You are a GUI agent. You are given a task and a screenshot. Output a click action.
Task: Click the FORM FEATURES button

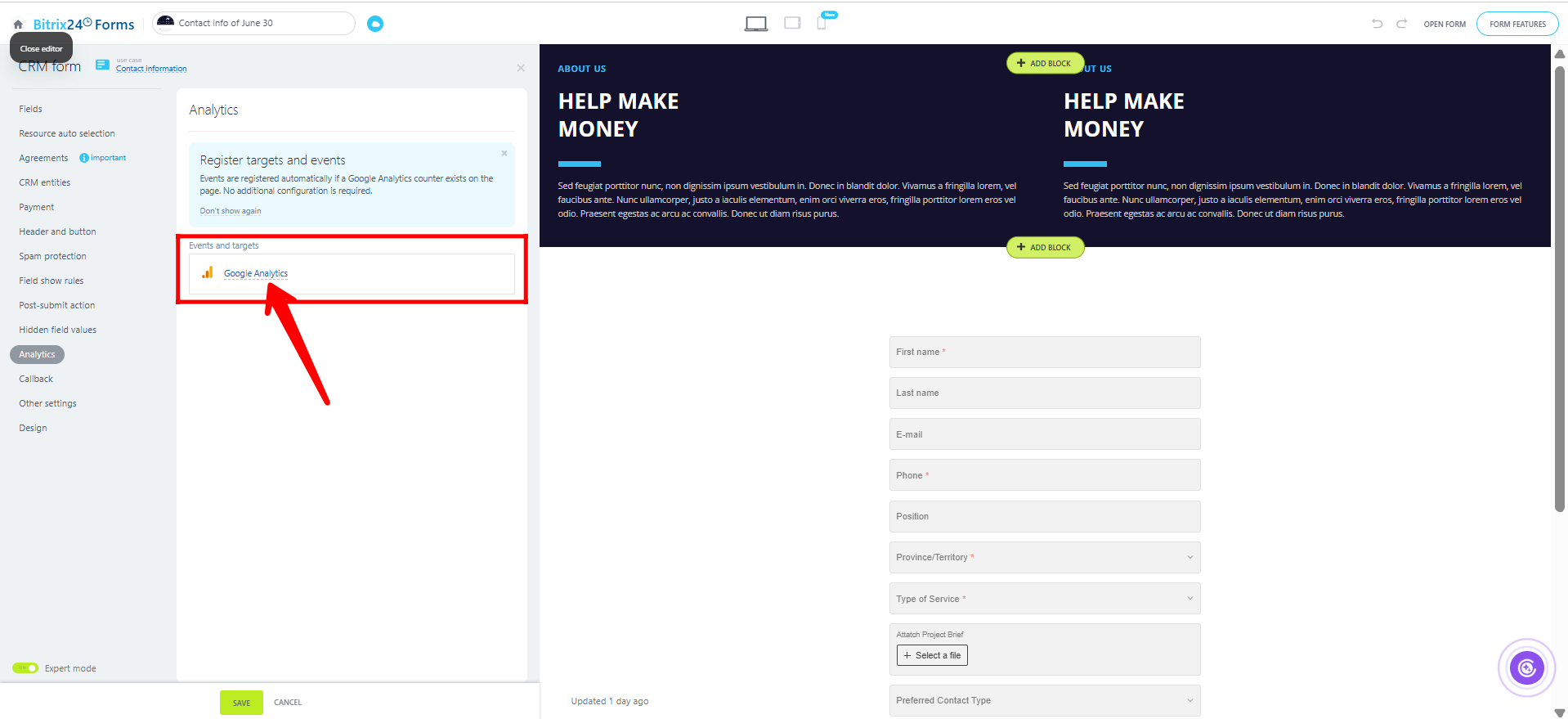click(1517, 24)
